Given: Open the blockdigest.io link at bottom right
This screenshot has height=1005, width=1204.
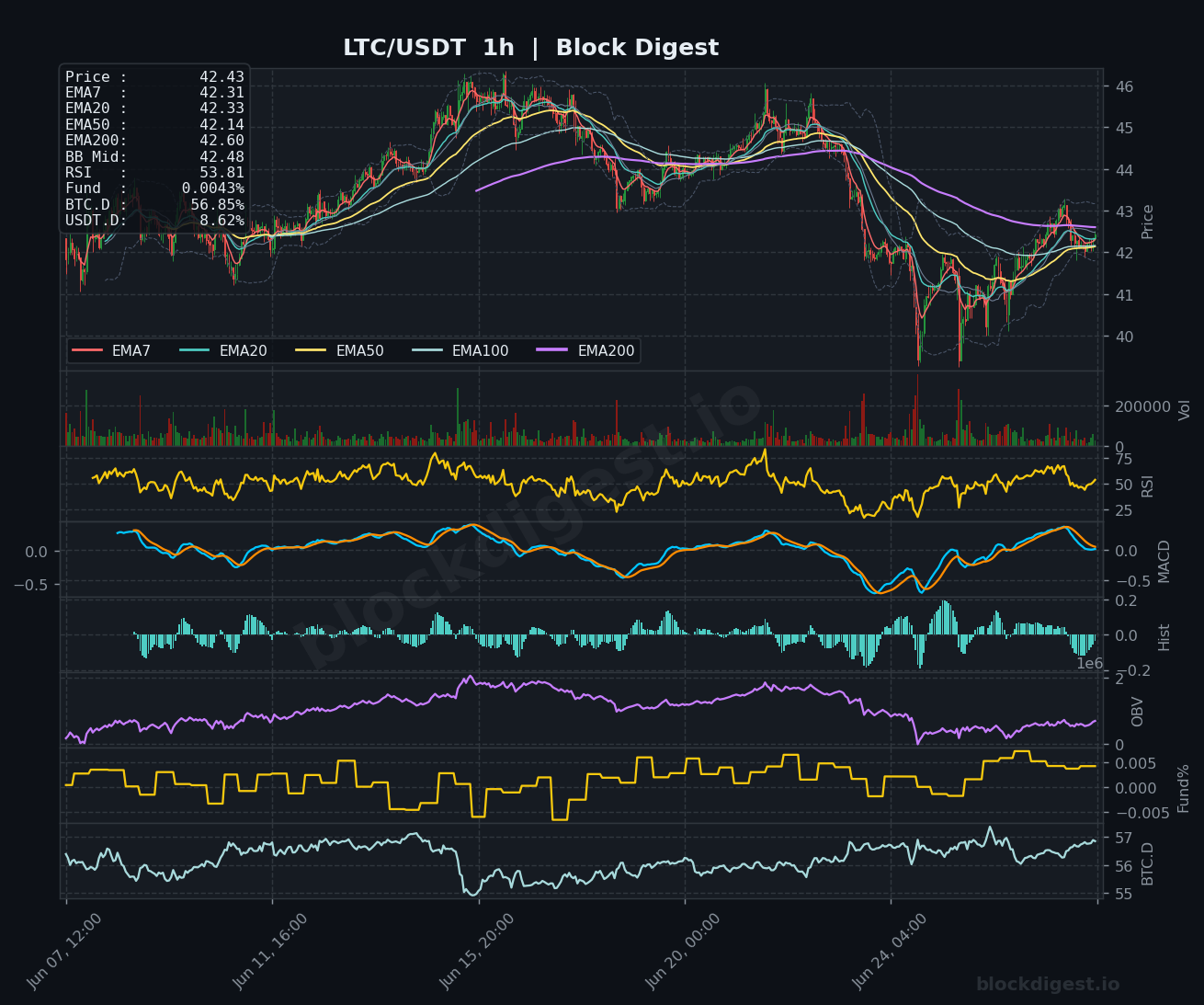Looking at the screenshot, I should (1048, 985).
